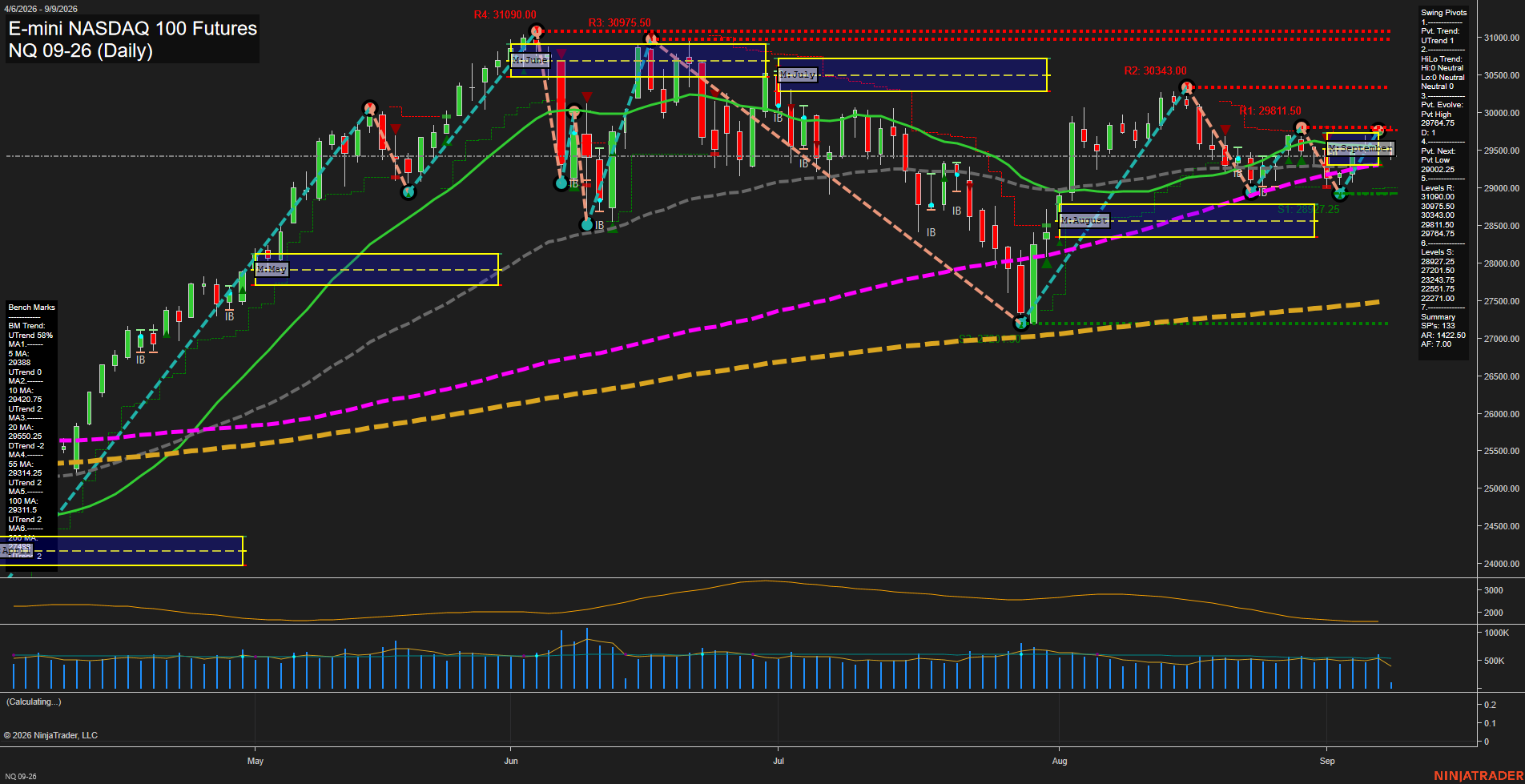Click the R3: 30975.50 resistance label
The height and width of the screenshot is (784, 1525).
[620, 23]
